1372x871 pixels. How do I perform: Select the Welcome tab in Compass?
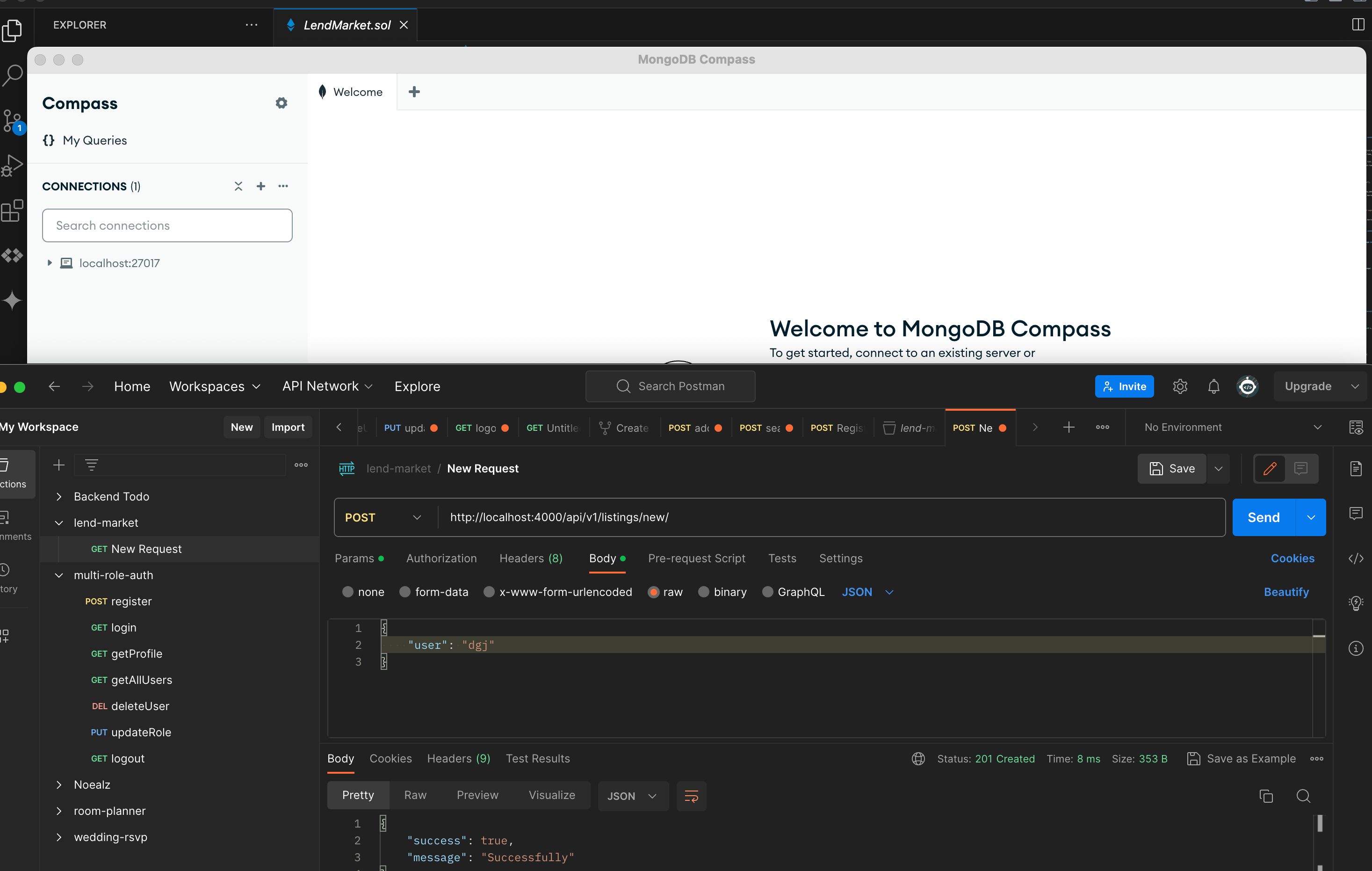(x=351, y=92)
